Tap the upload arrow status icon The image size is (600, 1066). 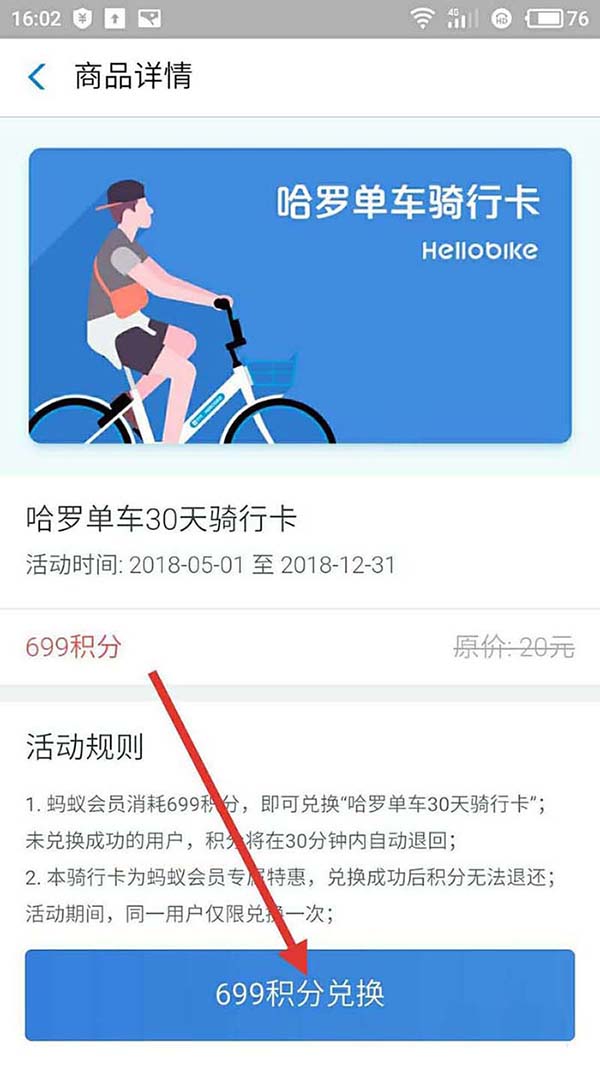pos(115,18)
